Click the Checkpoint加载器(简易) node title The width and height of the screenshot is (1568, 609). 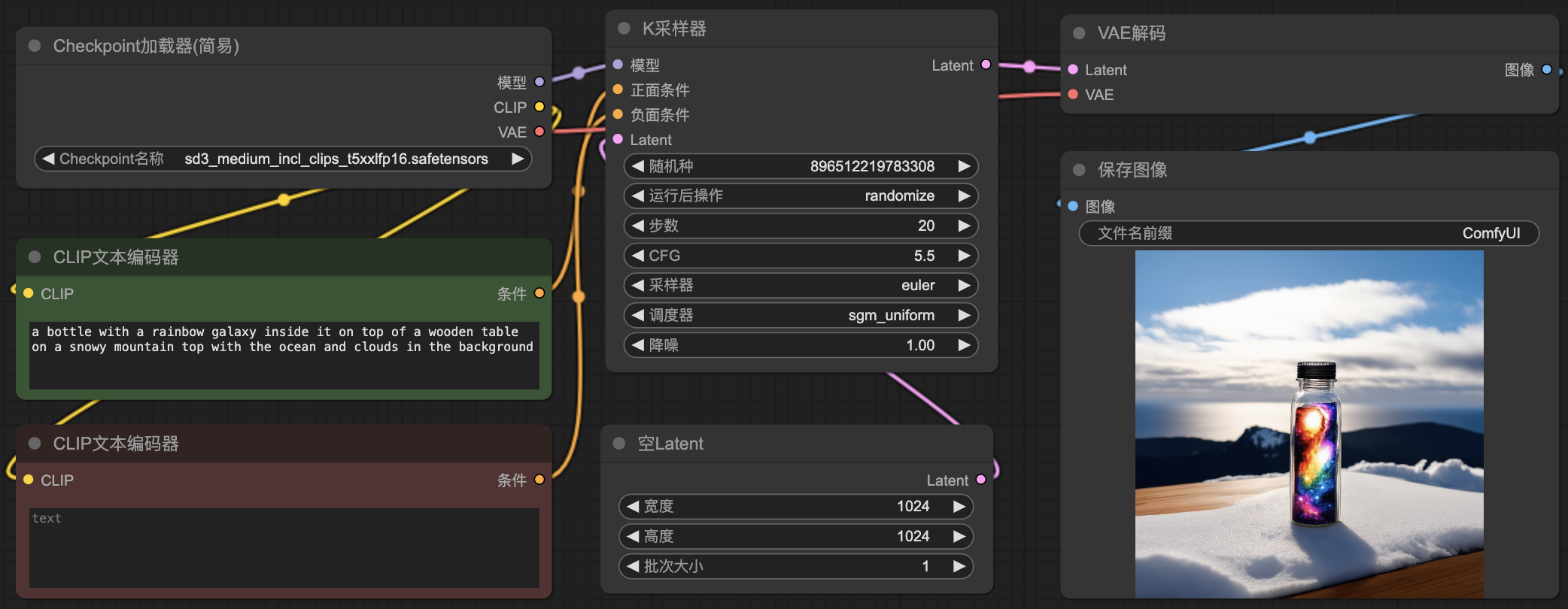(x=146, y=46)
